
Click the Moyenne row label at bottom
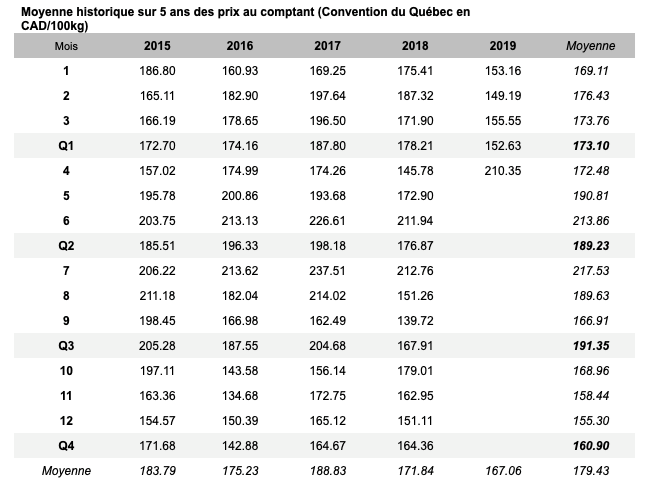click(x=67, y=470)
